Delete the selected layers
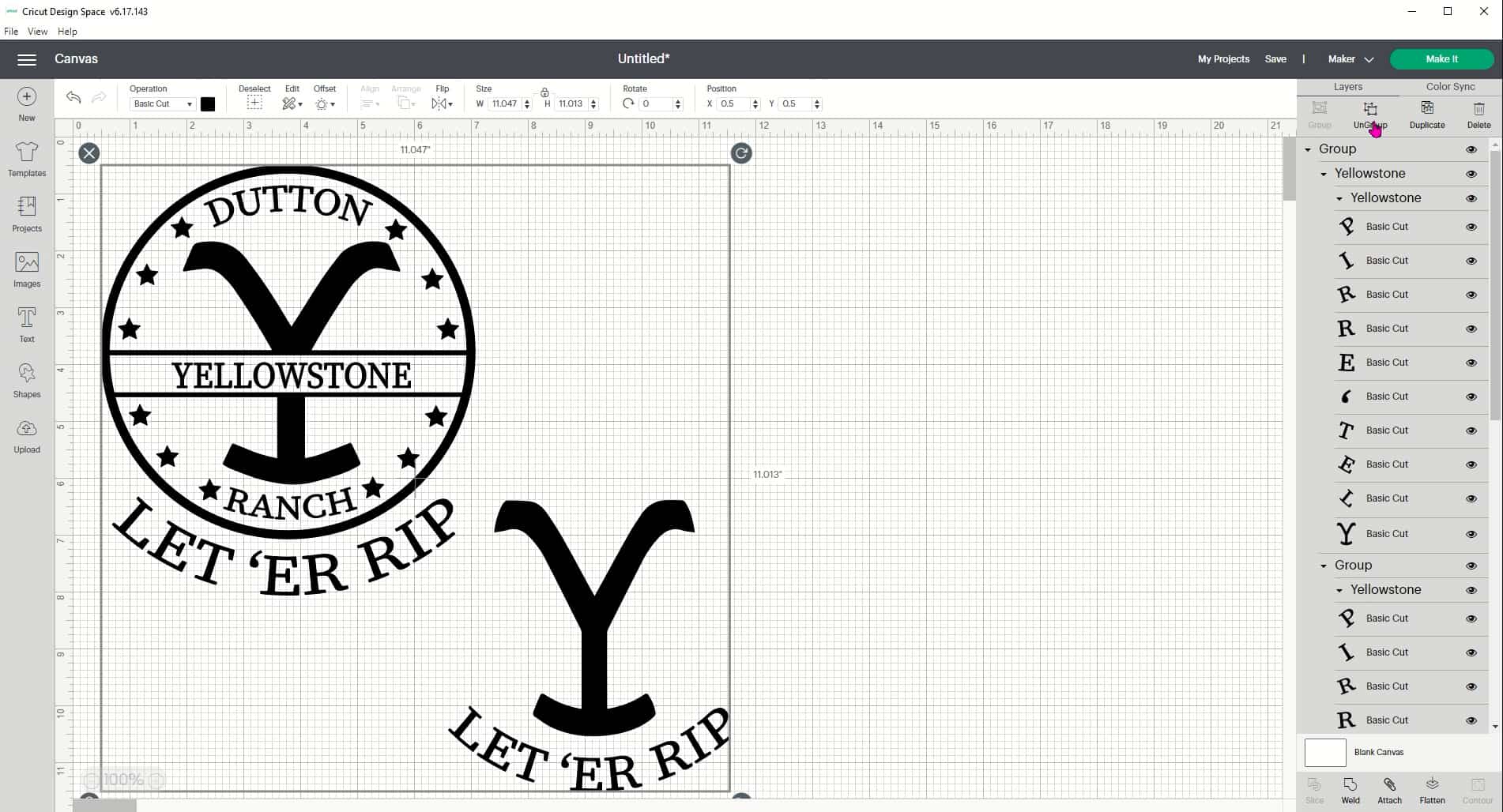1503x812 pixels. [x=1479, y=115]
